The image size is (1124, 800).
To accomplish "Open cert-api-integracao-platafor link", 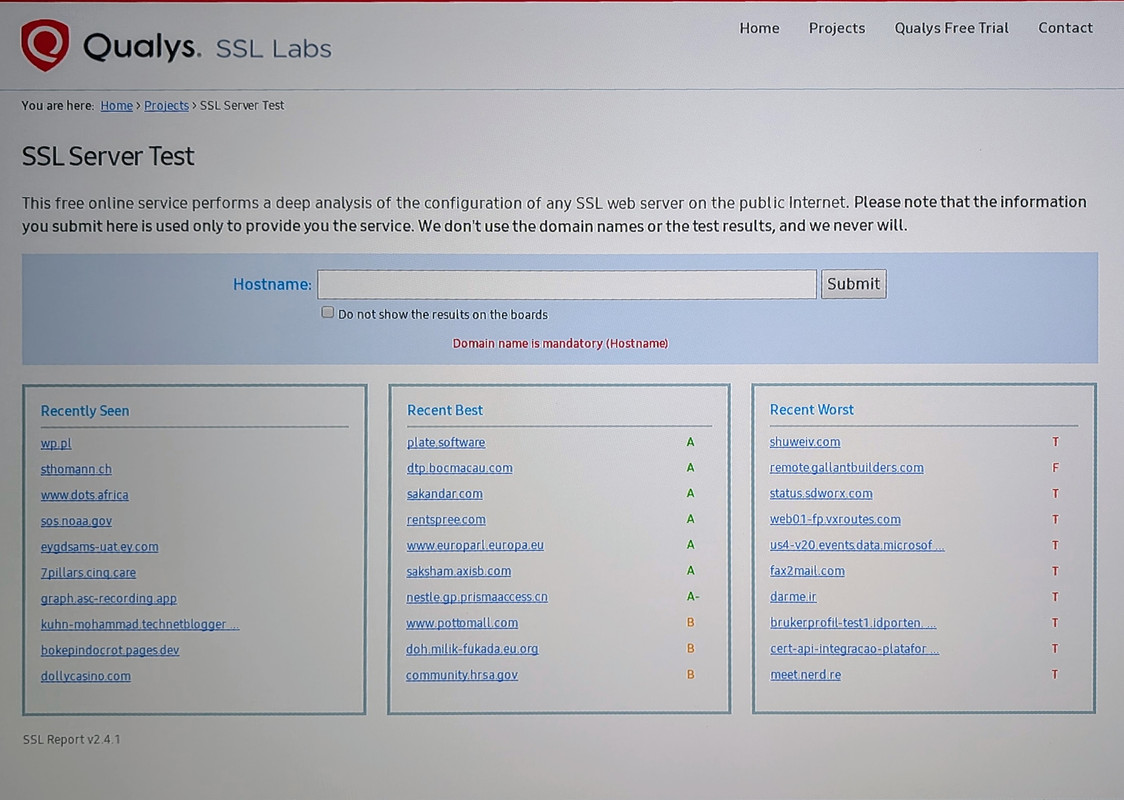I will pos(854,648).
